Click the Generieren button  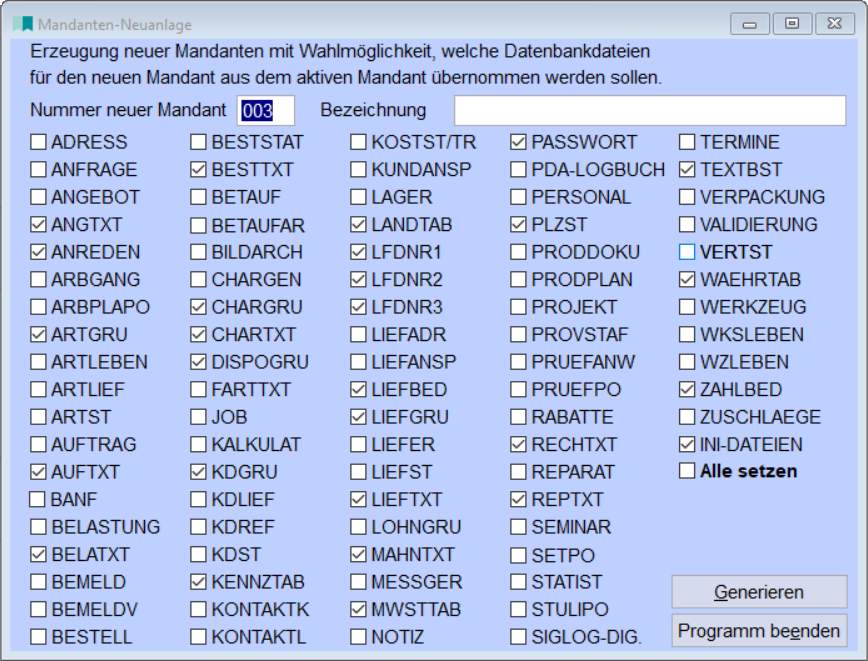click(759, 592)
